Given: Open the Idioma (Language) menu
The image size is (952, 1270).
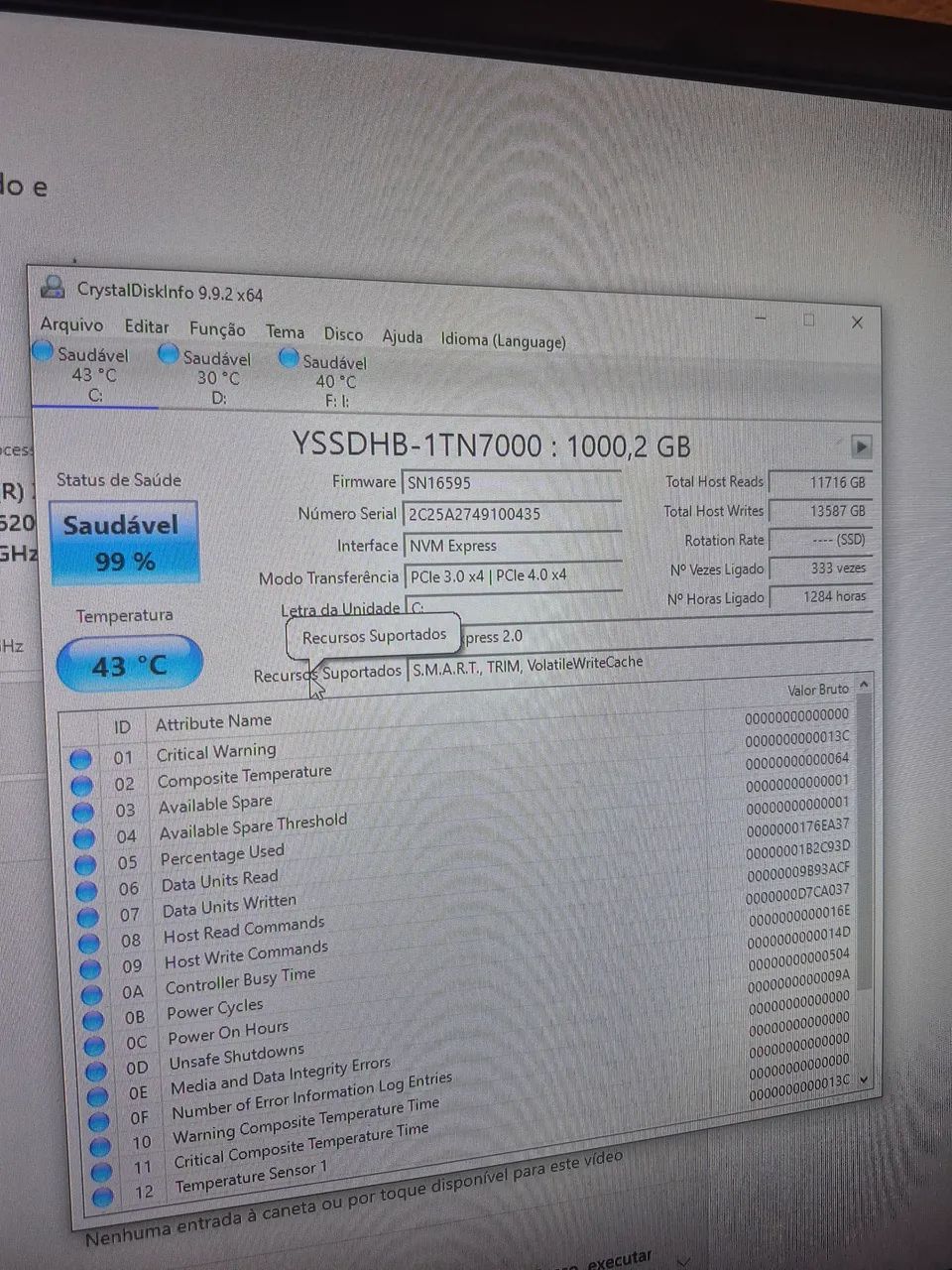Looking at the screenshot, I should coord(504,340).
